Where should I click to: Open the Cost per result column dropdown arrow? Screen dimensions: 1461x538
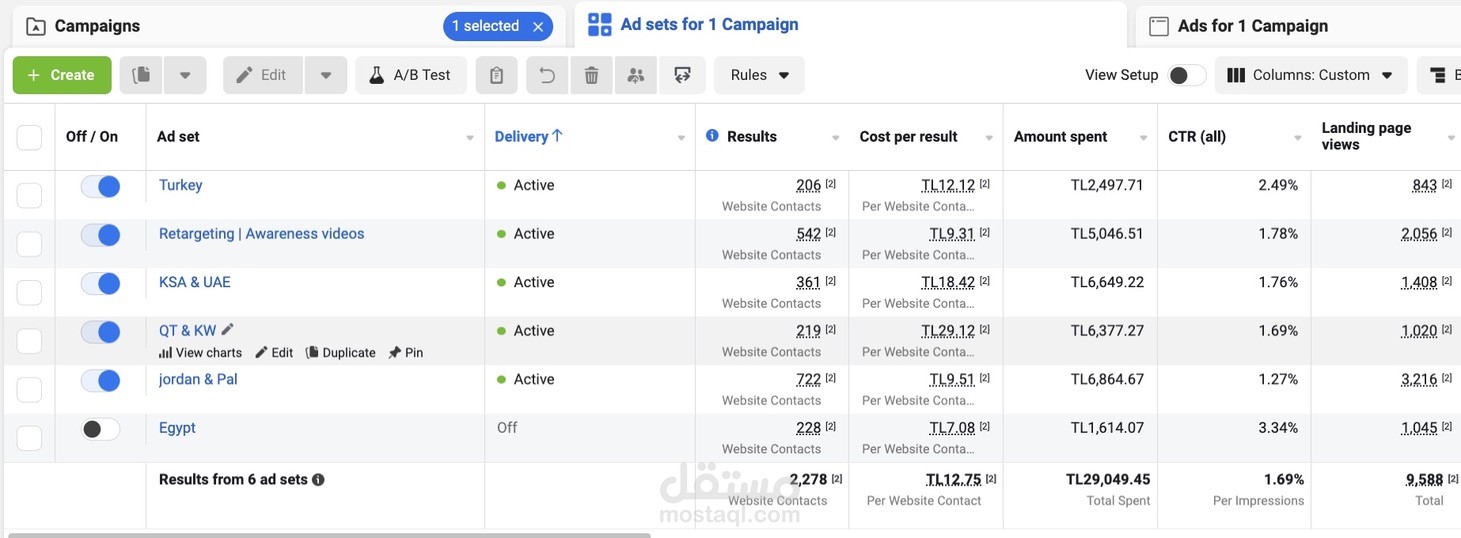pyautogui.click(x=989, y=138)
